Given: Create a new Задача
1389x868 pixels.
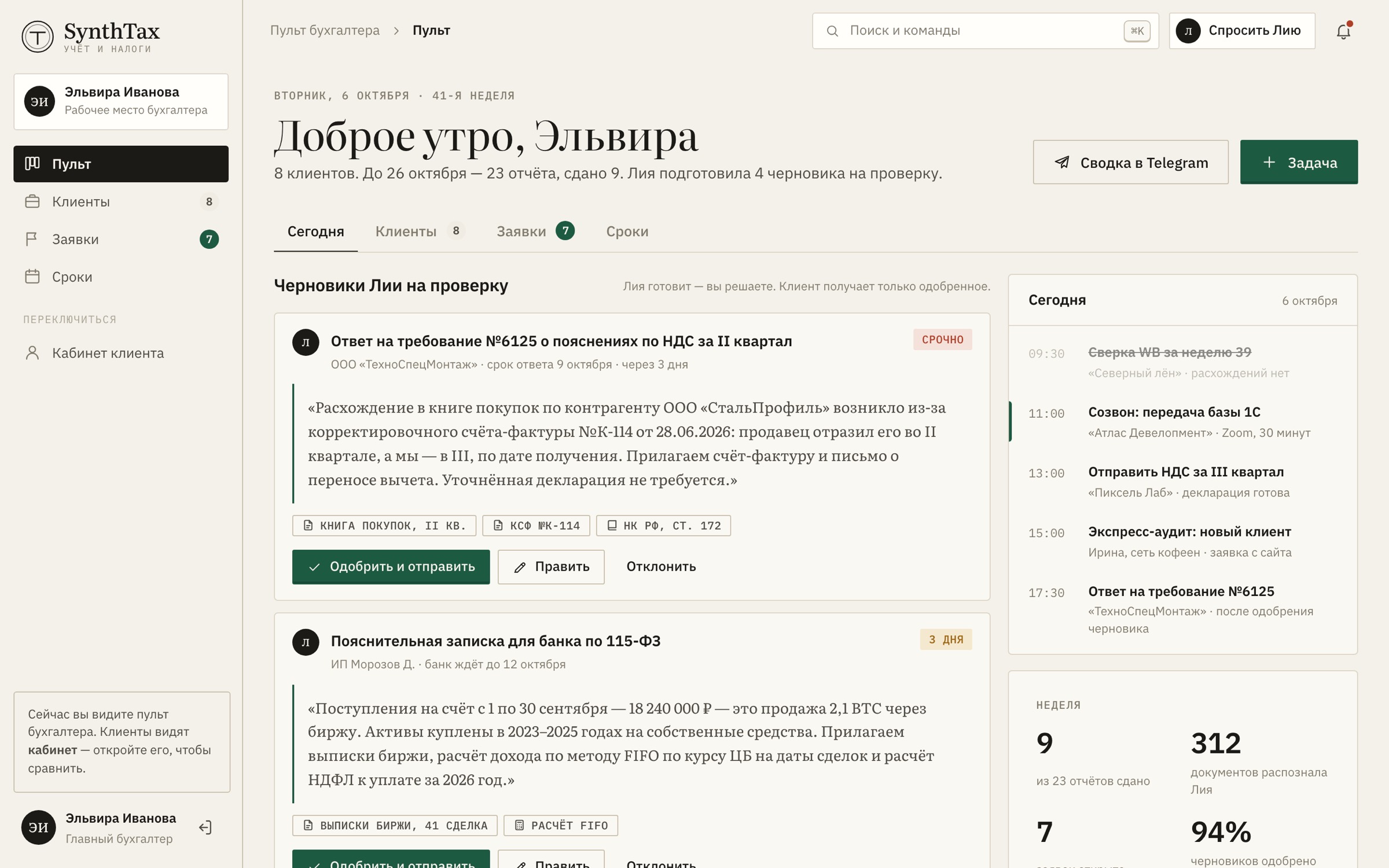Looking at the screenshot, I should pos(1299,162).
